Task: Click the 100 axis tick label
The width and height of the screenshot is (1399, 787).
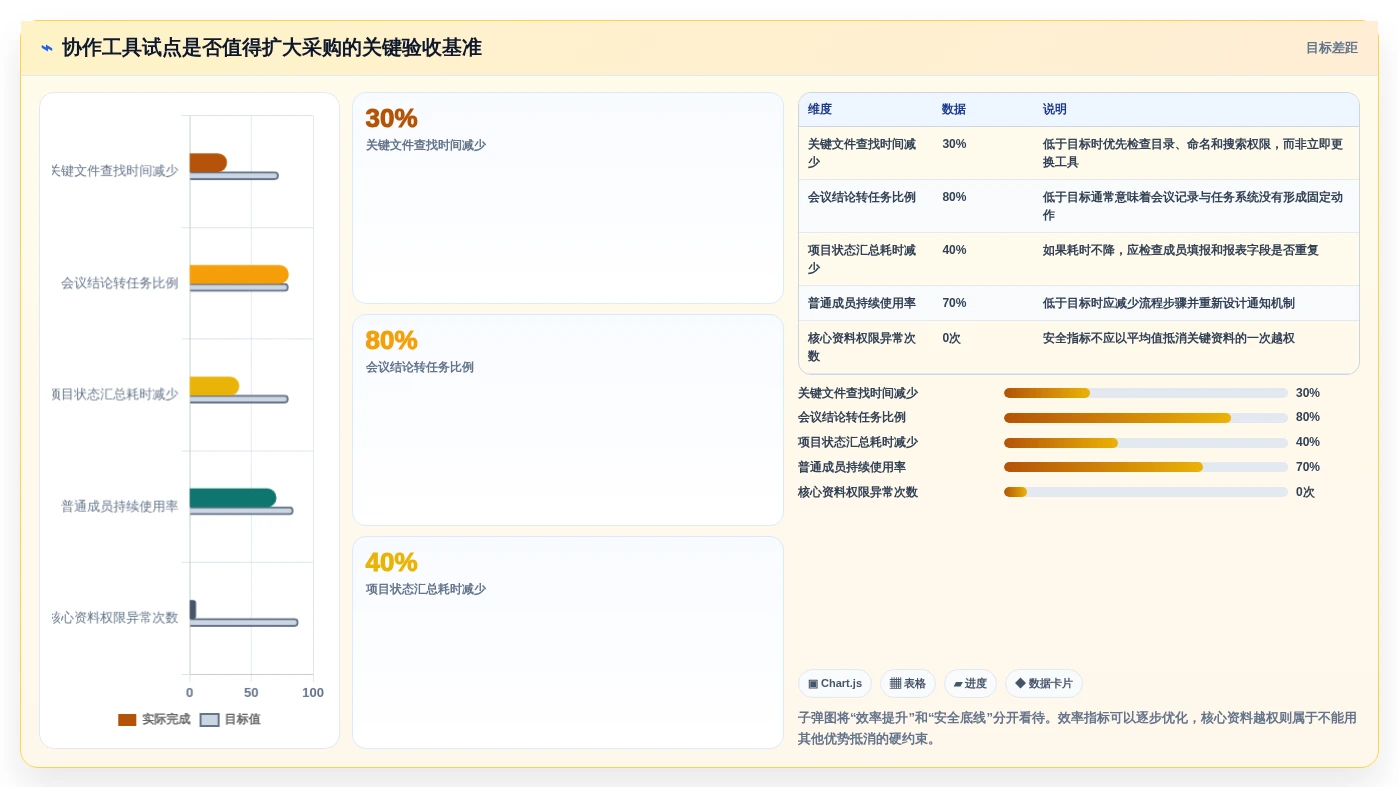Action: pyautogui.click(x=313, y=693)
